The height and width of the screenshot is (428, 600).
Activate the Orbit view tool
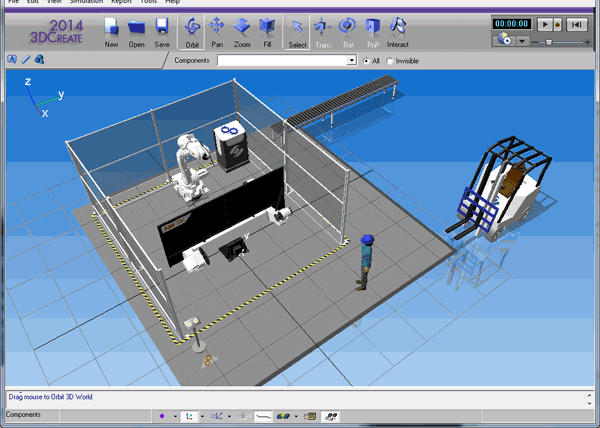click(x=192, y=30)
